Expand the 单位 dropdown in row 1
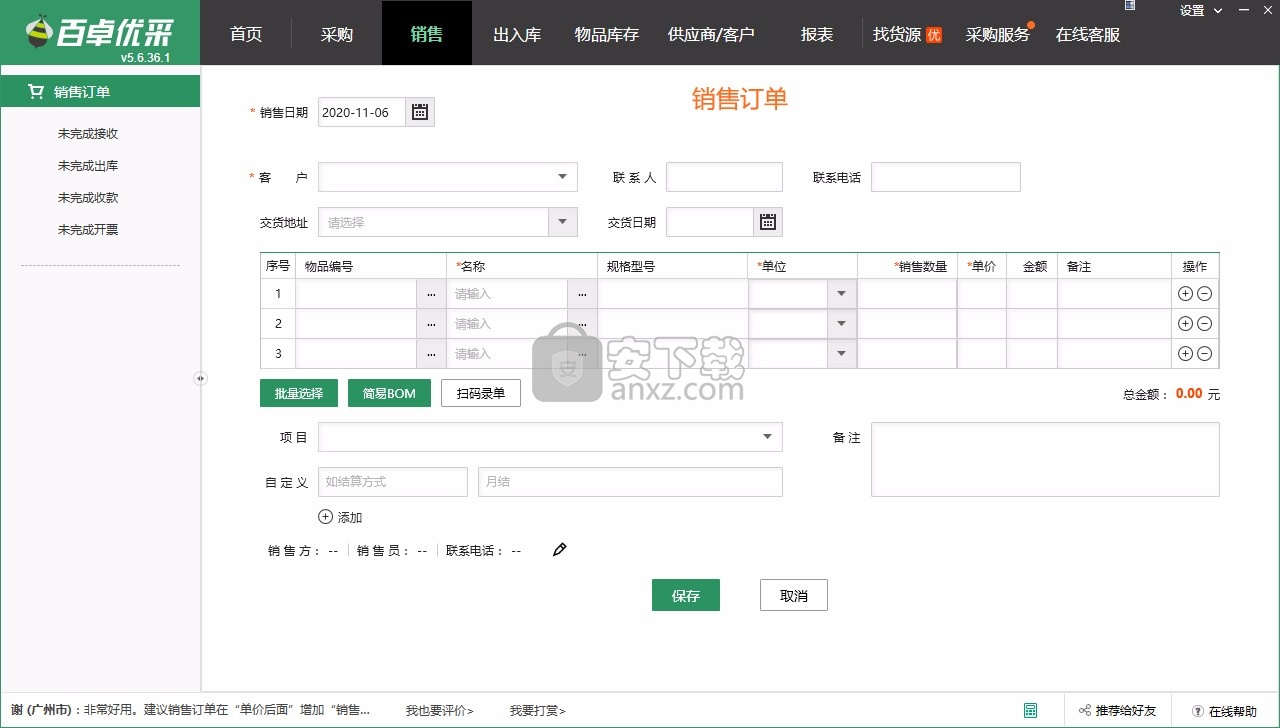 coord(841,294)
